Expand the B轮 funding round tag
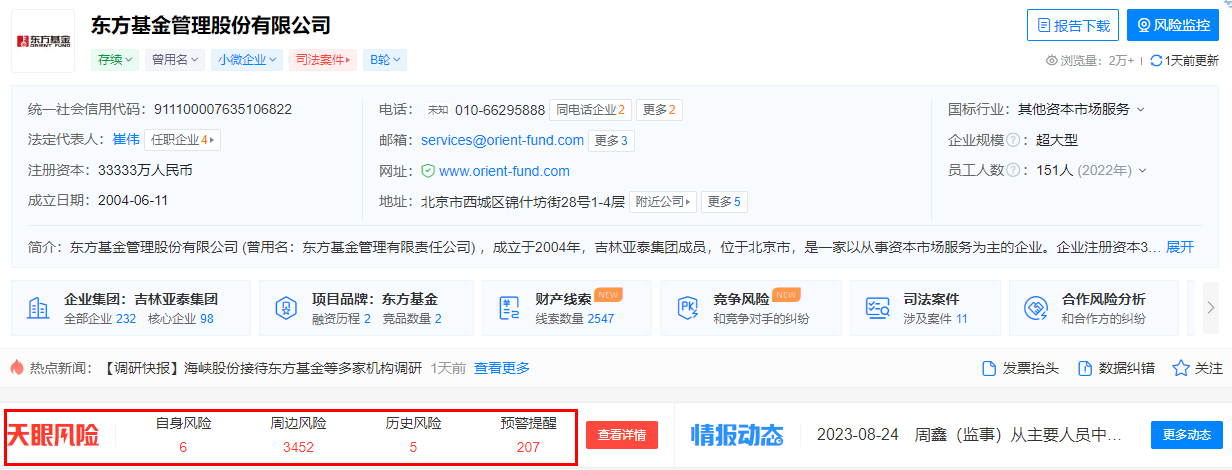 pyautogui.click(x=384, y=60)
